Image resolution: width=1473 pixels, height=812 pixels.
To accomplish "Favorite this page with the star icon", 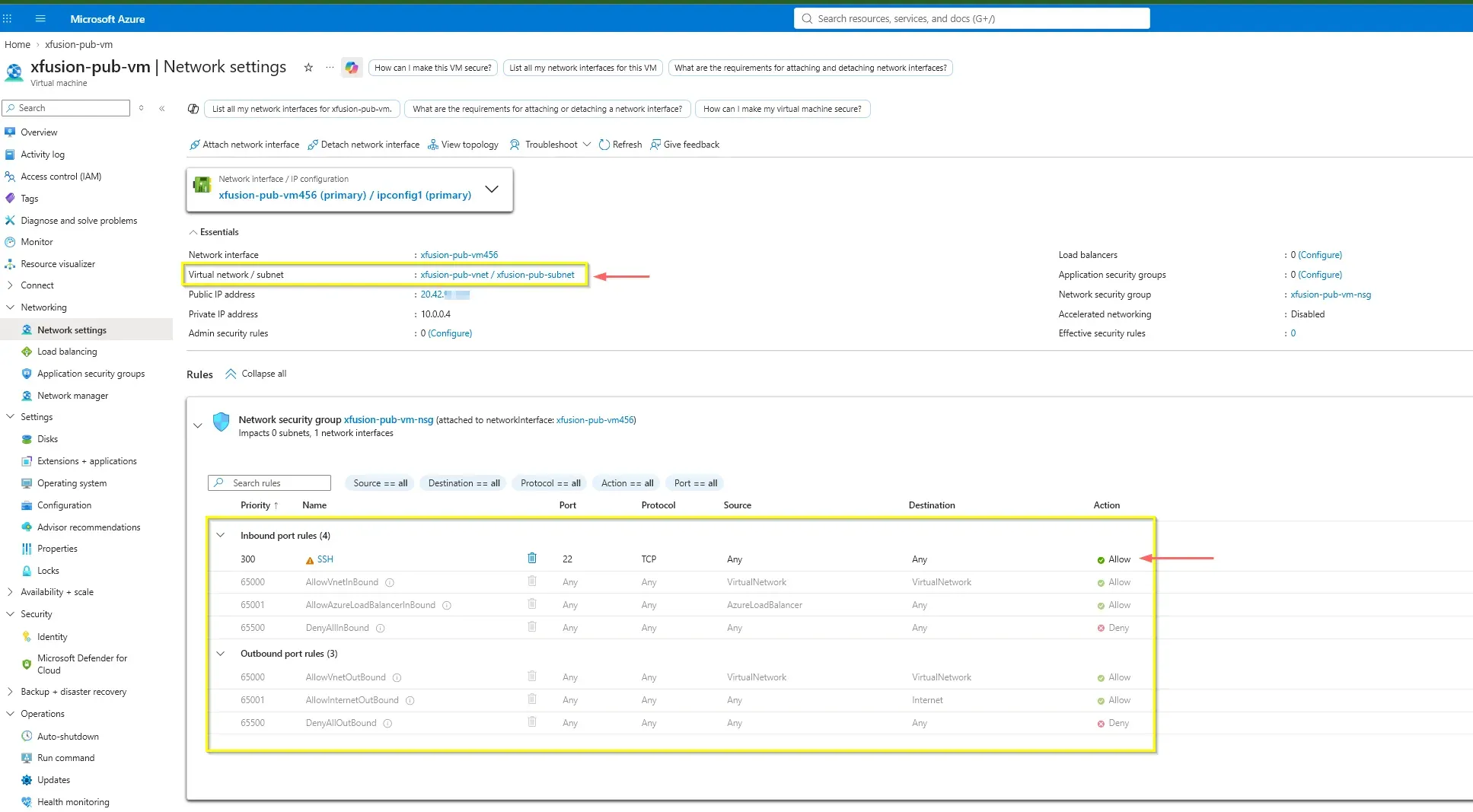I will (308, 68).
